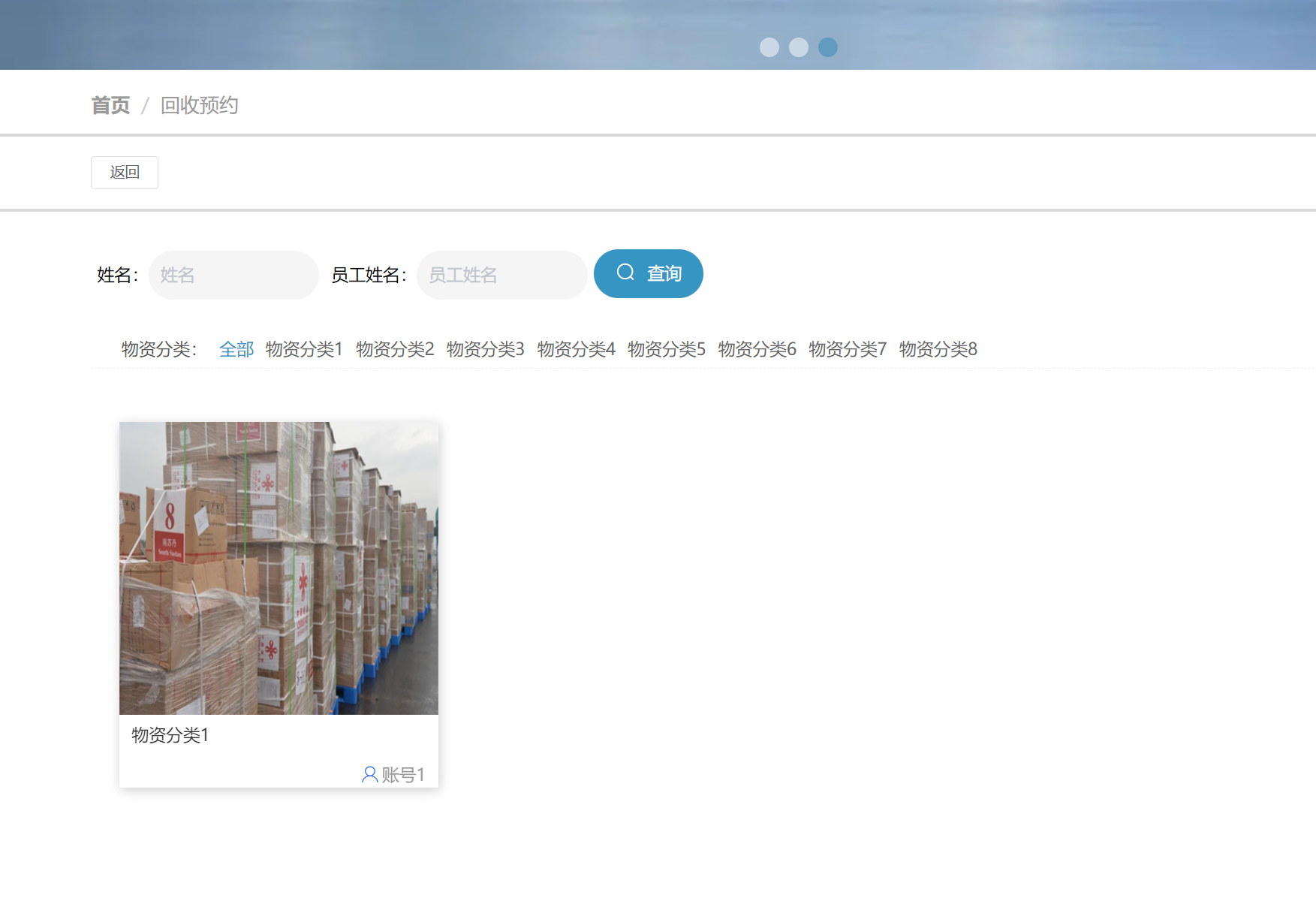Select the 全部 category filter
1316x901 pixels.
coord(236,349)
